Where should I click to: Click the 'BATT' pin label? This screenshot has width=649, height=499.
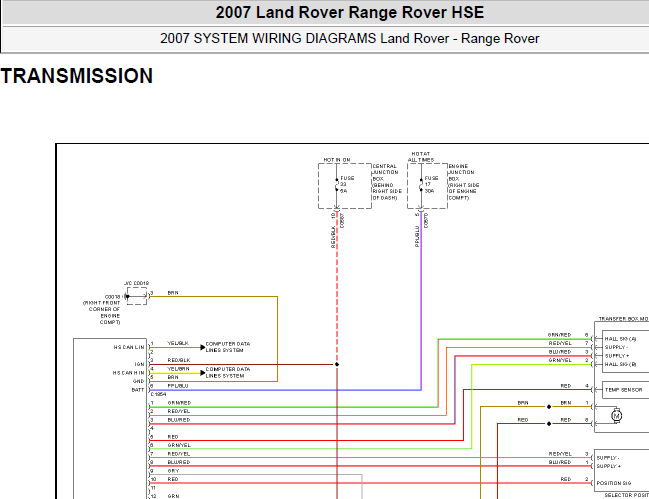coord(138,390)
